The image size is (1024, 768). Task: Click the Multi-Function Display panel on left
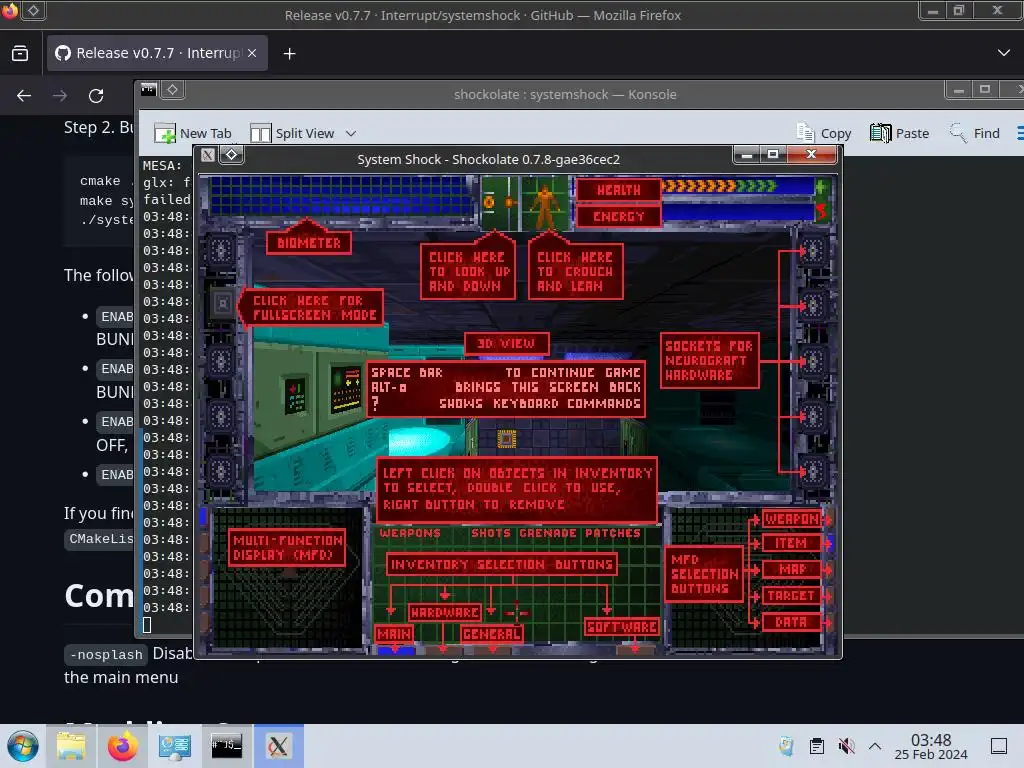[x=288, y=578]
